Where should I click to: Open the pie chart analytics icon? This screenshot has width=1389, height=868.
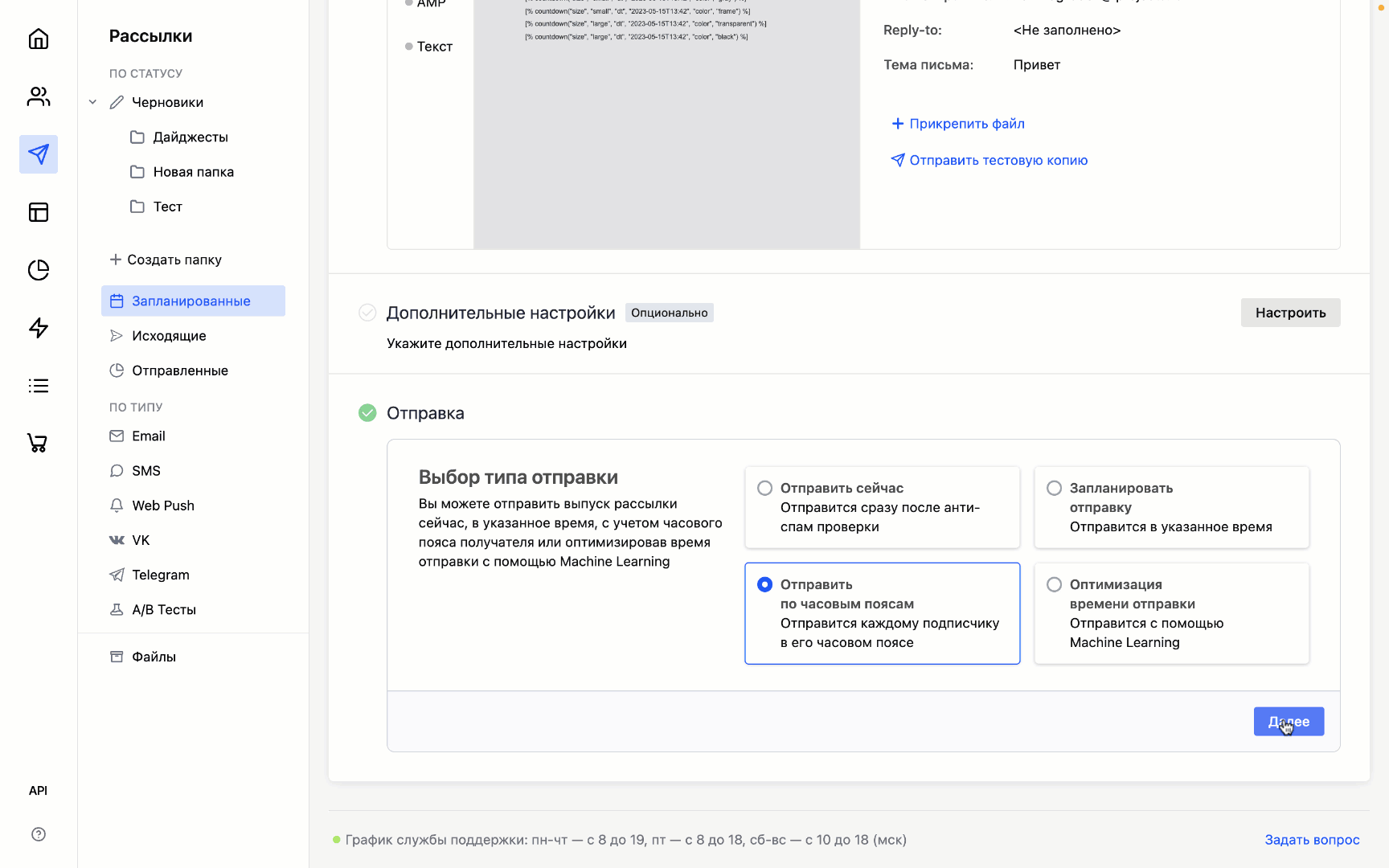tap(39, 270)
